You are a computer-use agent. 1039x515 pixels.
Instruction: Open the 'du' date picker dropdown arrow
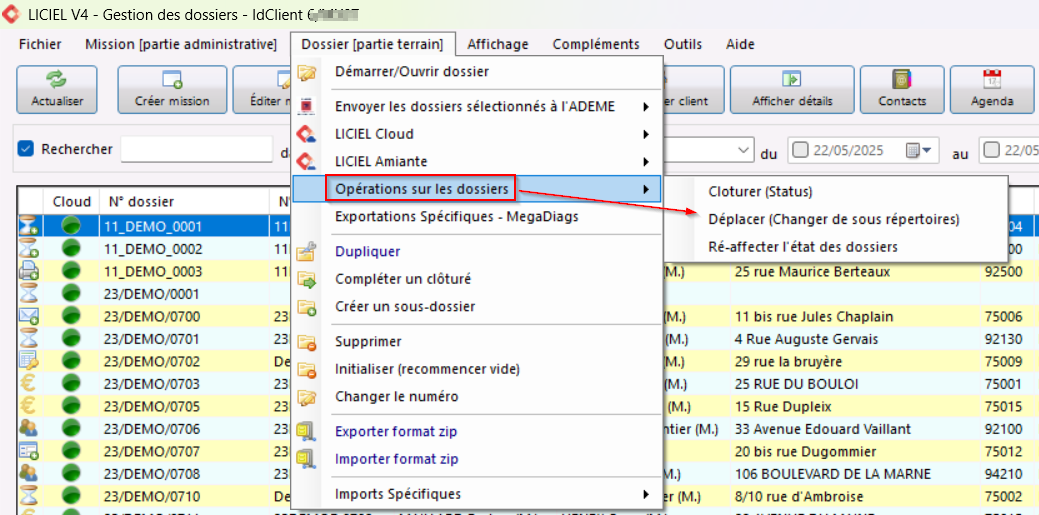[927, 150]
